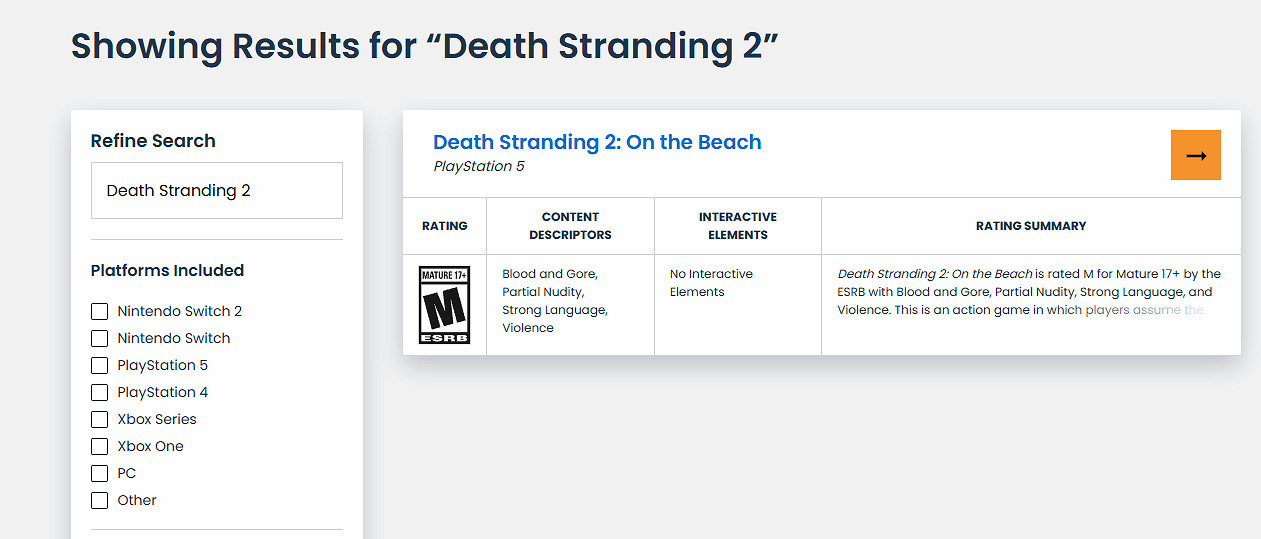The height and width of the screenshot is (539, 1261).
Task: Click the orange arrow button
Action: click(x=1195, y=155)
